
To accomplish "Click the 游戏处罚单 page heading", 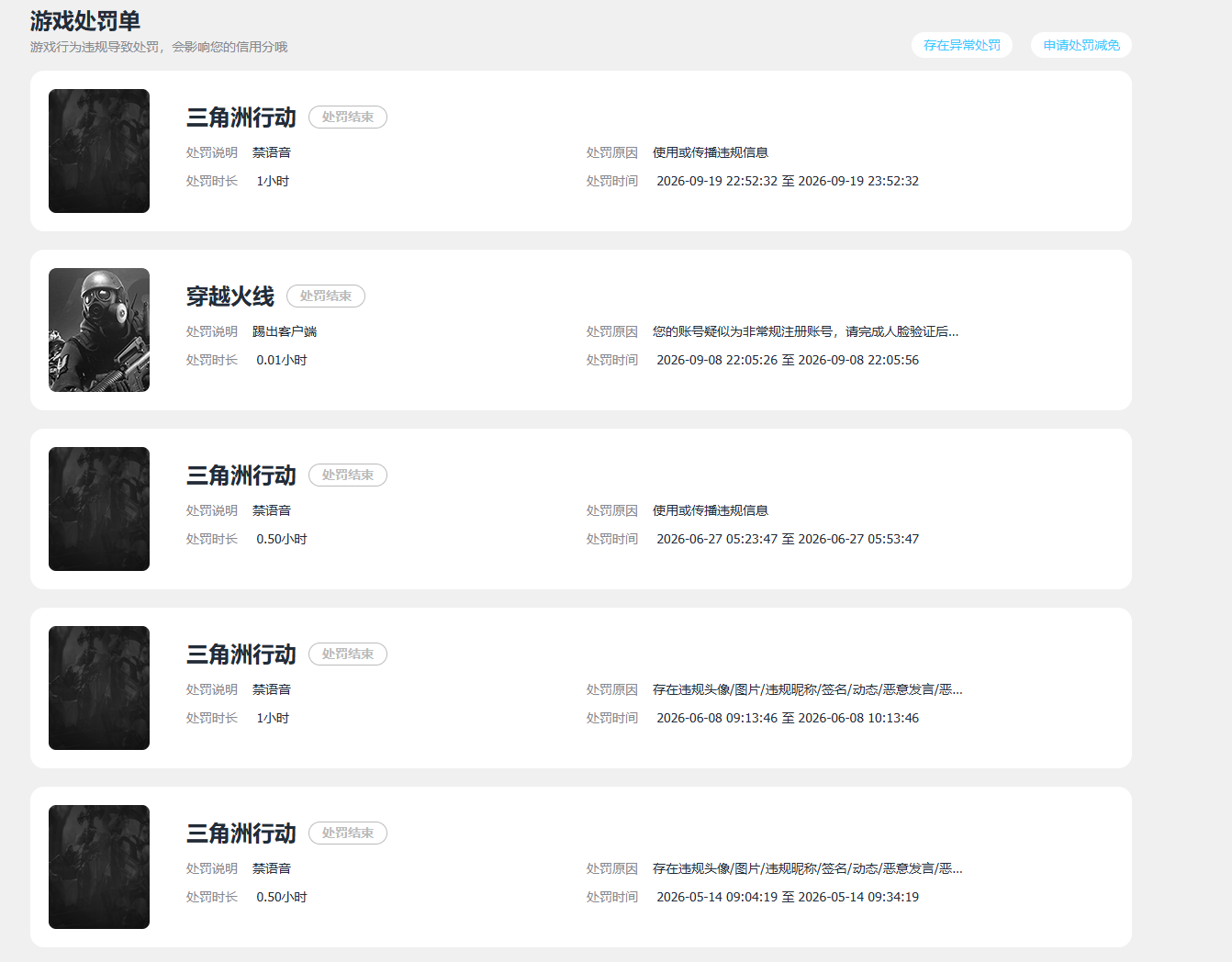I will click(x=85, y=20).
